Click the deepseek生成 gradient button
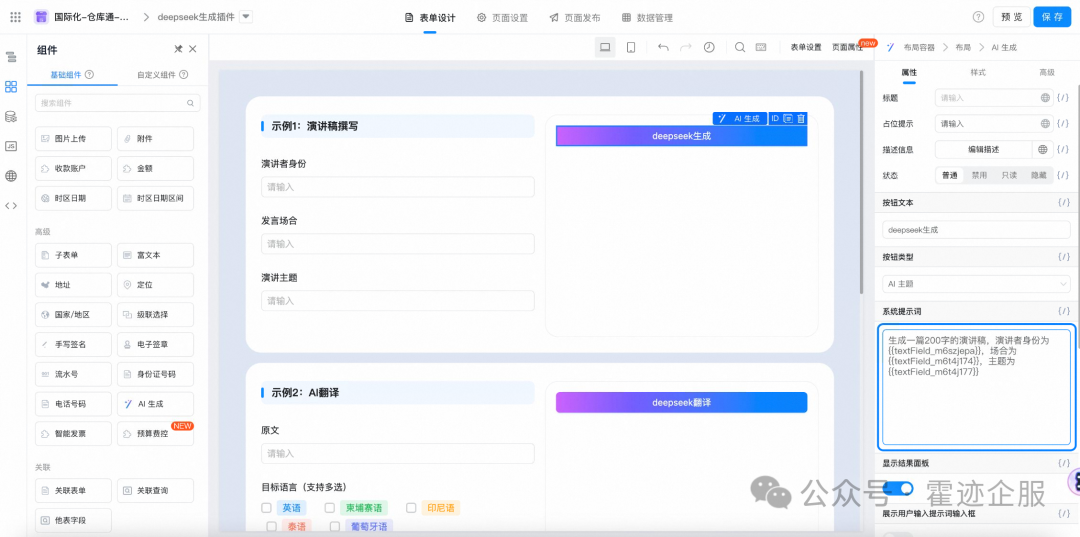Screen dimensions: 1080x537 pyautogui.click(x=681, y=136)
